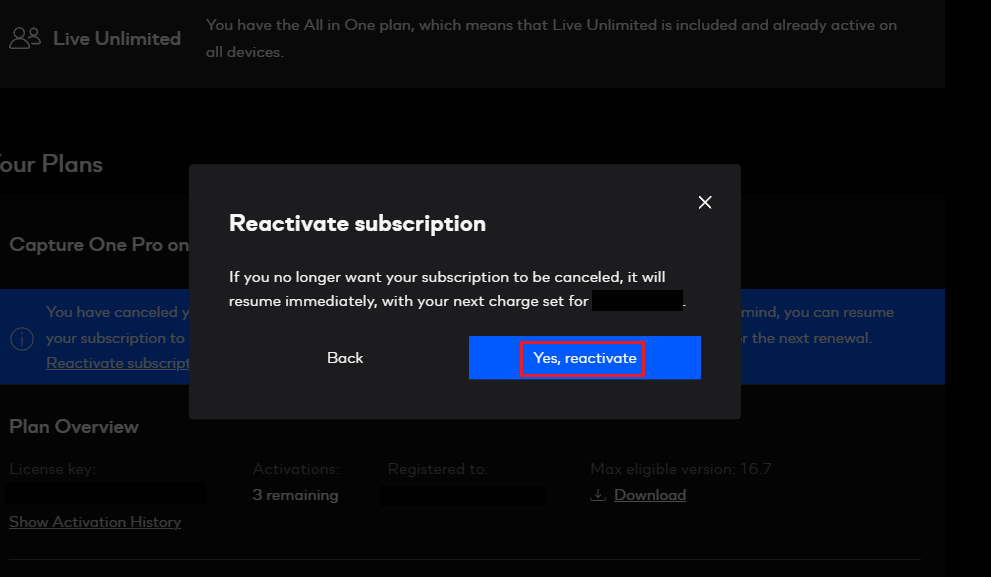Image resolution: width=991 pixels, height=577 pixels.
Task: Click the Live Unlimited people icon
Action: 25,39
